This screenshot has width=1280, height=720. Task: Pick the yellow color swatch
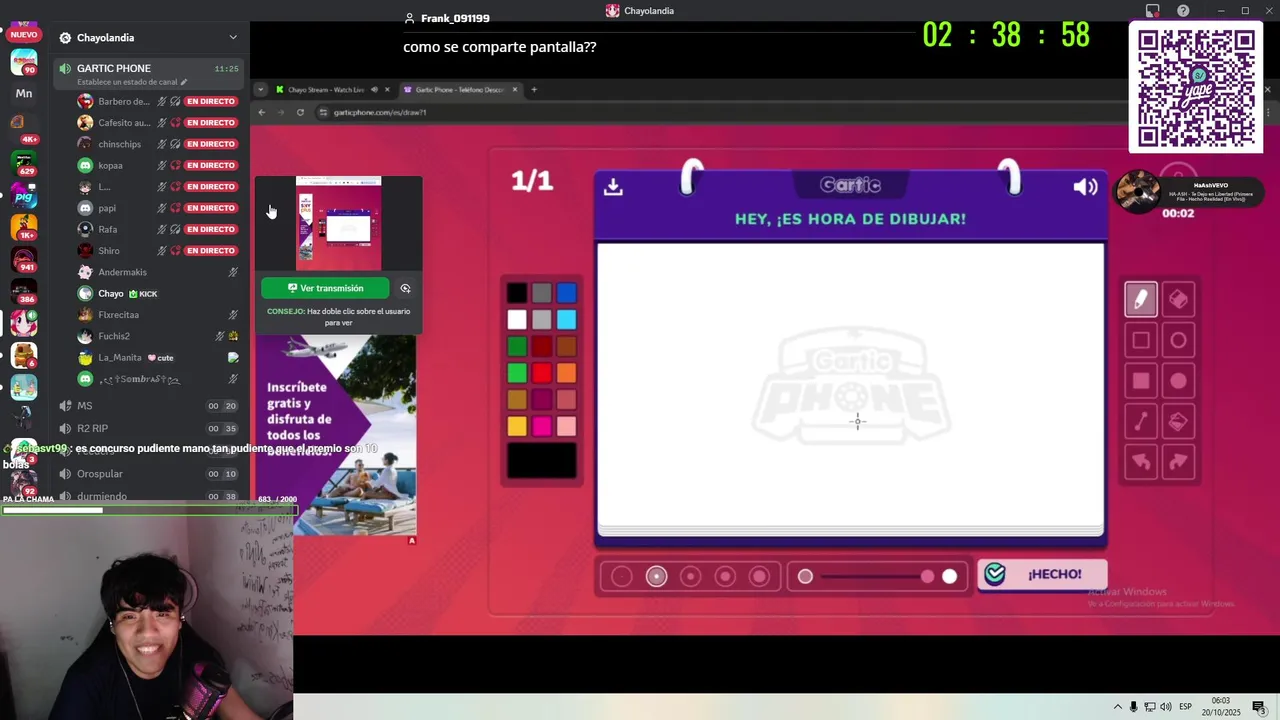516,426
